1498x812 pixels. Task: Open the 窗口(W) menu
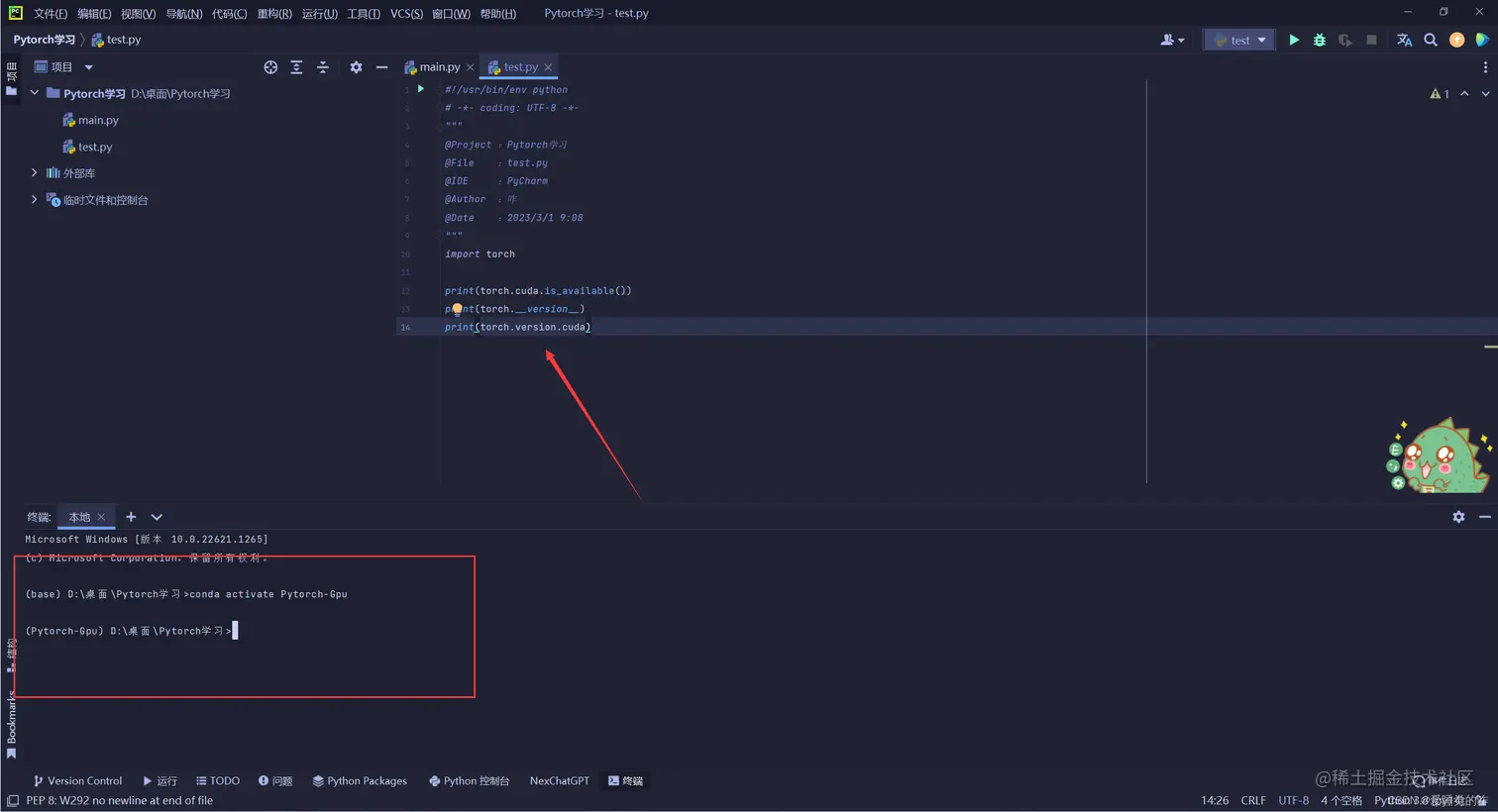(451, 14)
